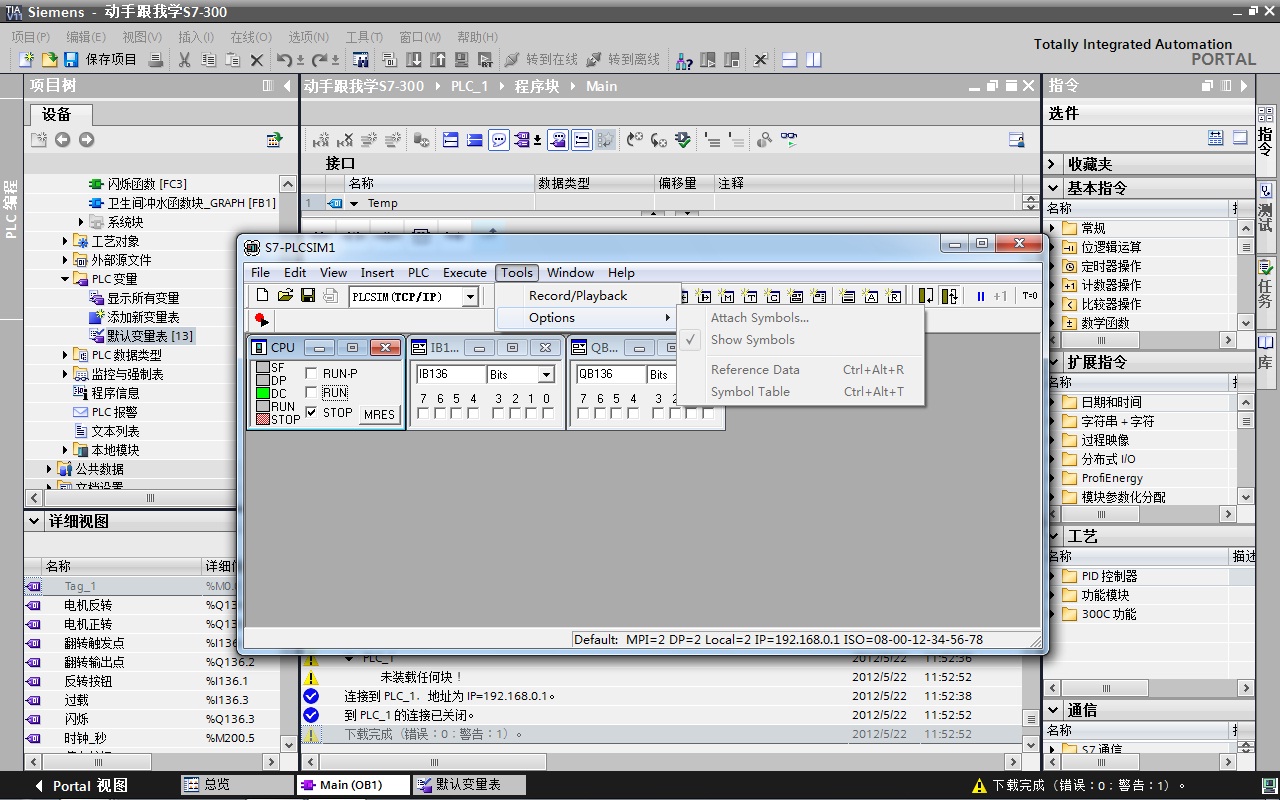
Task: Open the Bits format dropdown of IB136
Action: 546,375
